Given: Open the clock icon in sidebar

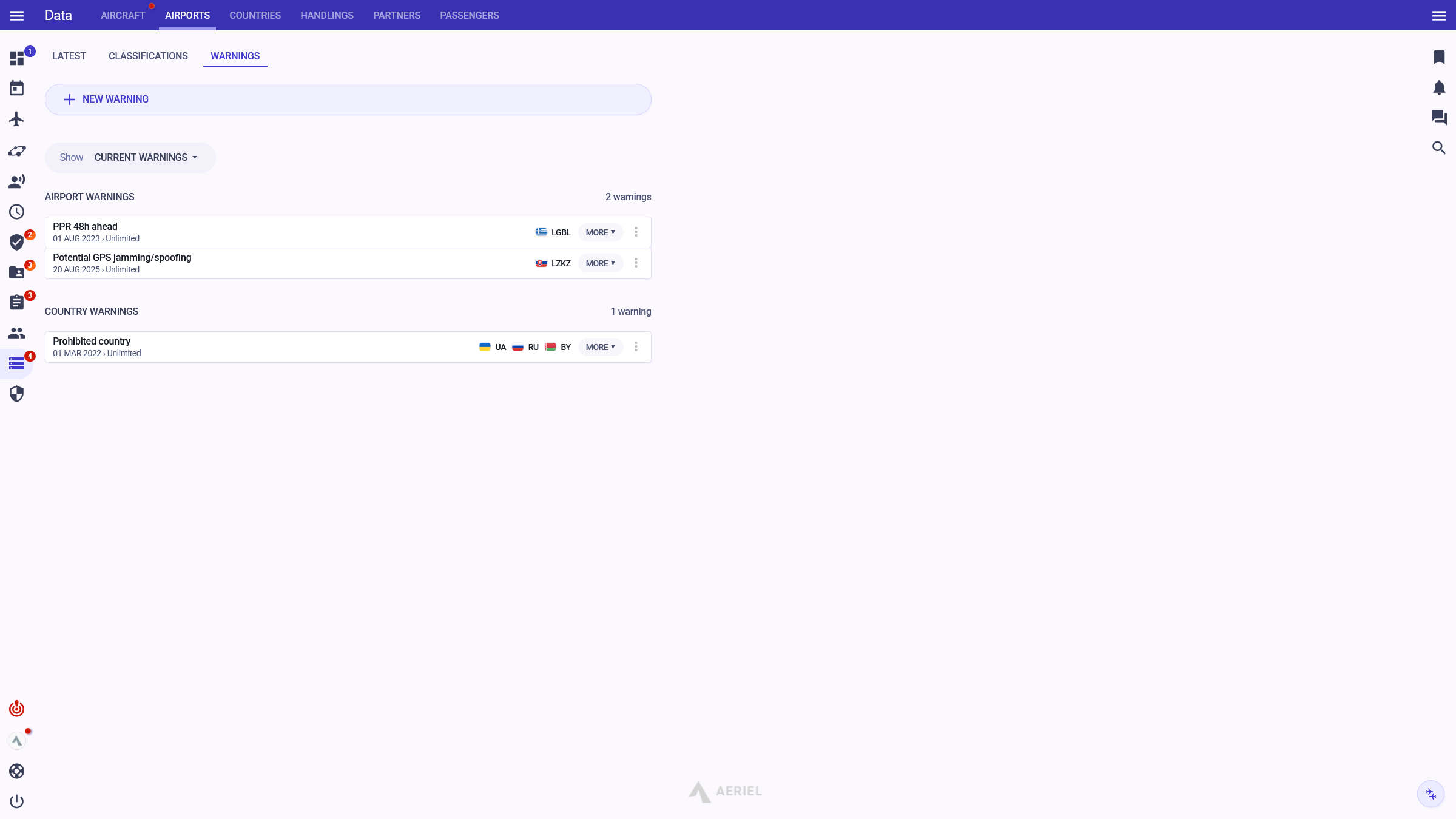Looking at the screenshot, I should [16, 212].
